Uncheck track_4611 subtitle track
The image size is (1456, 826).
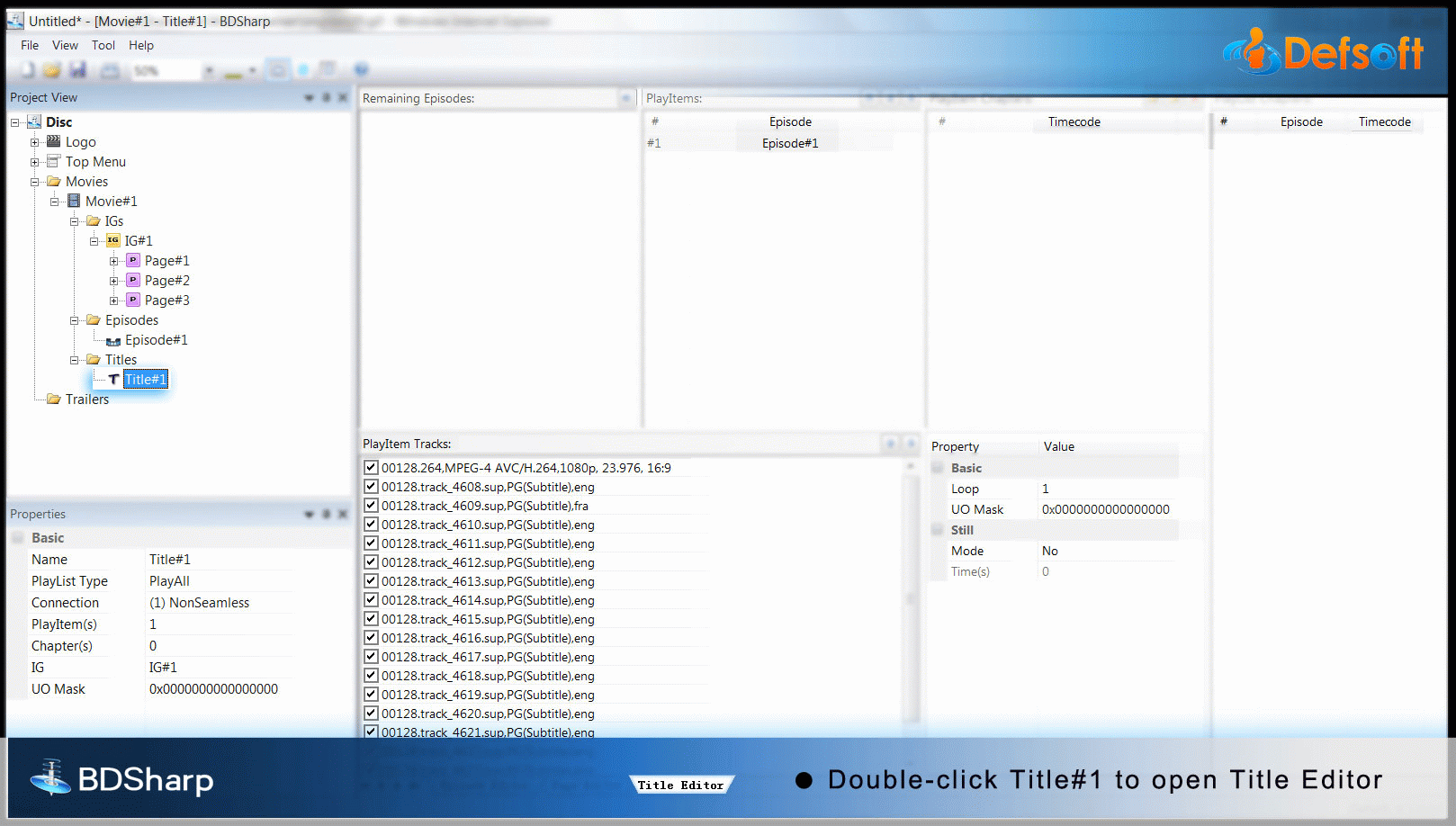[371, 543]
